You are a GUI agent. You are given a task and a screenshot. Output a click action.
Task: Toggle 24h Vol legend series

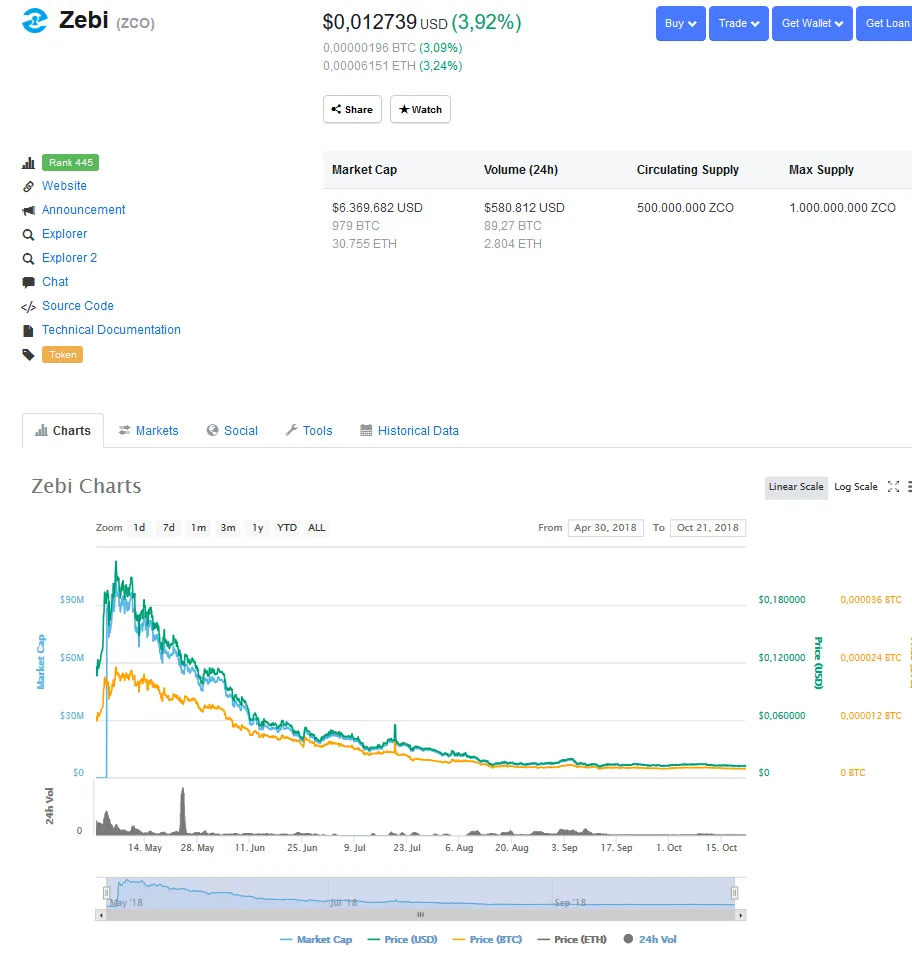click(x=650, y=940)
